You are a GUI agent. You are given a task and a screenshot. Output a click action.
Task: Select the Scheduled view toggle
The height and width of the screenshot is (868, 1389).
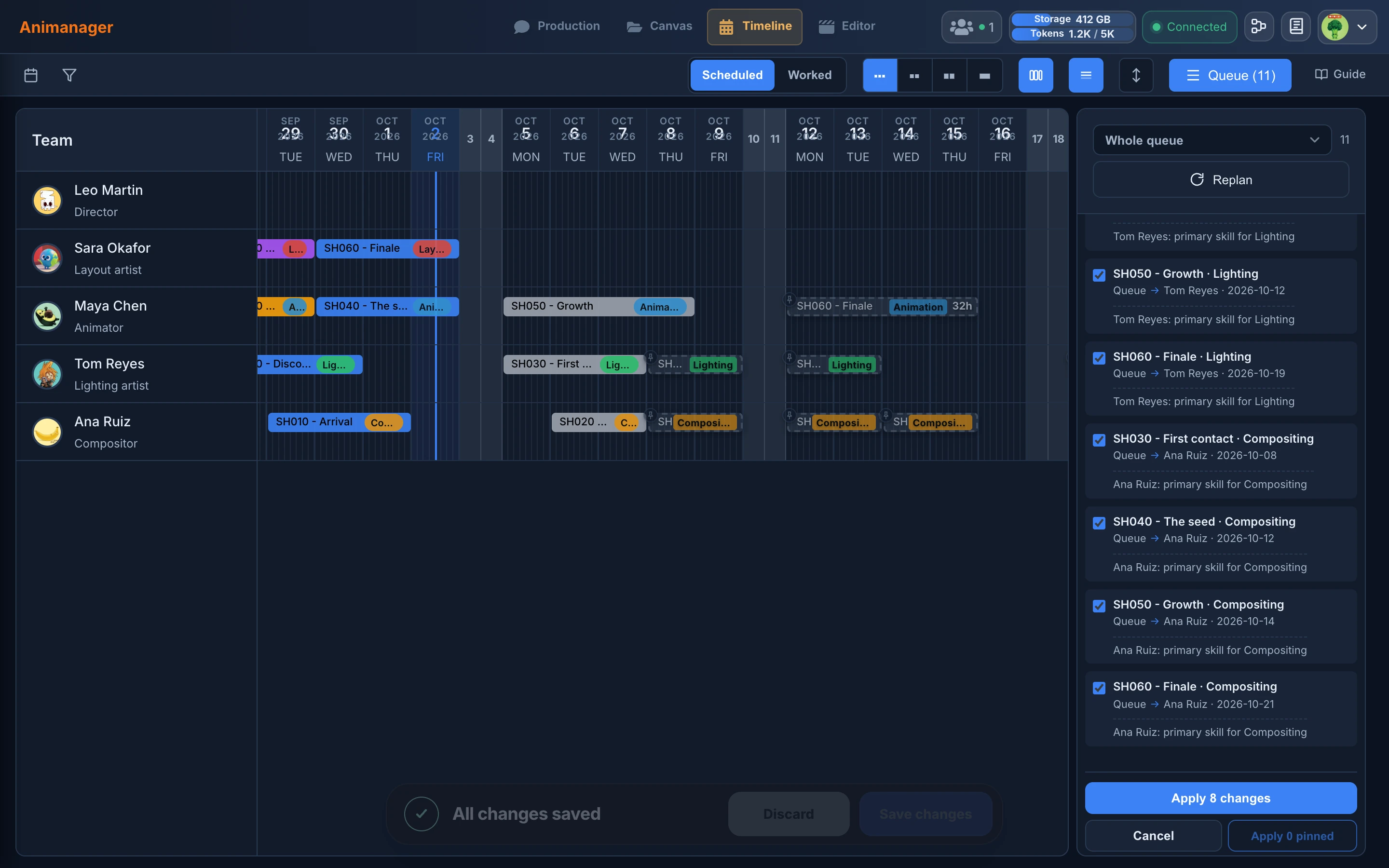tap(732, 75)
